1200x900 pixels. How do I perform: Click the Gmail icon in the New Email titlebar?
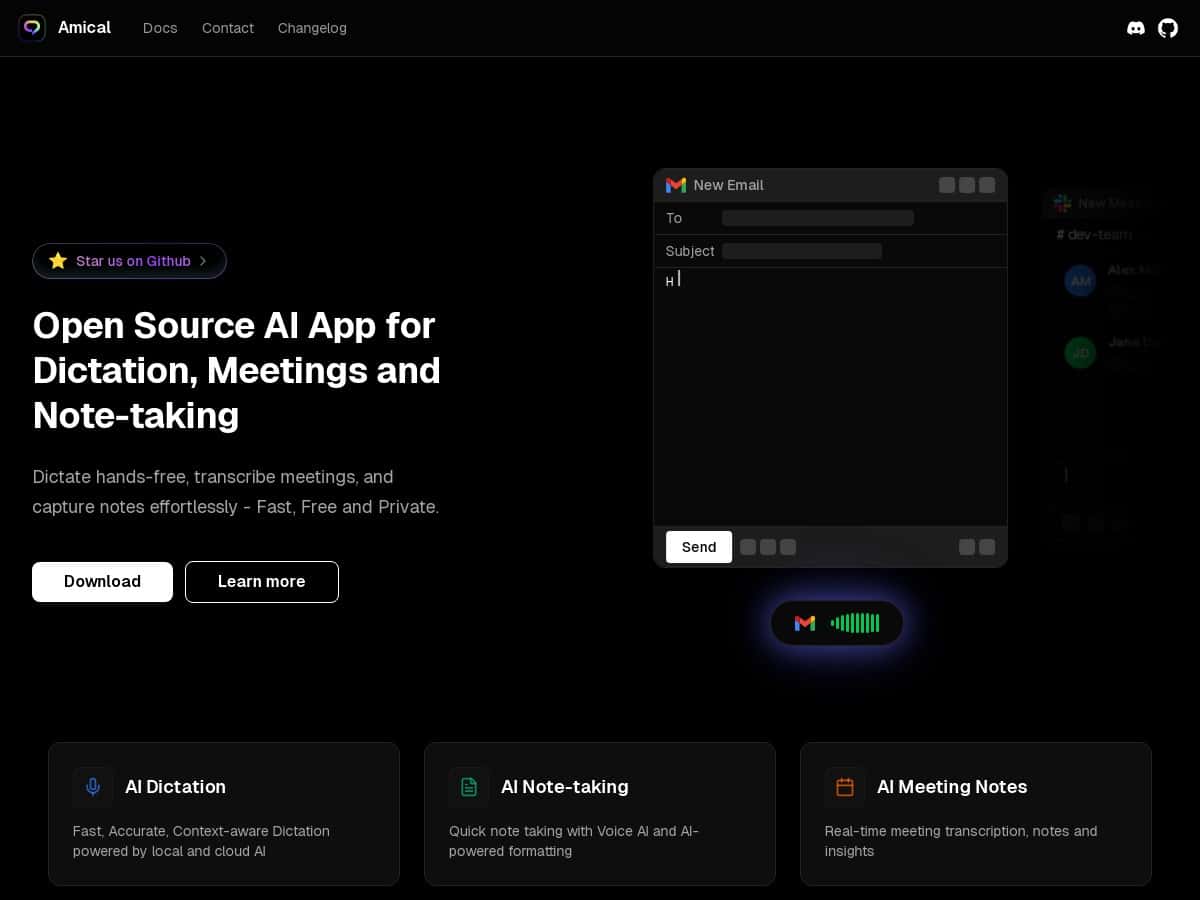(x=676, y=185)
